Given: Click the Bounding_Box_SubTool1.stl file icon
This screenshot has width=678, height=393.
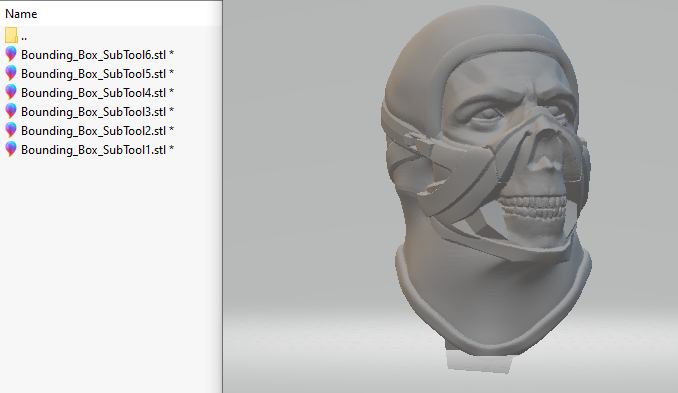Looking at the screenshot, I should [11, 150].
